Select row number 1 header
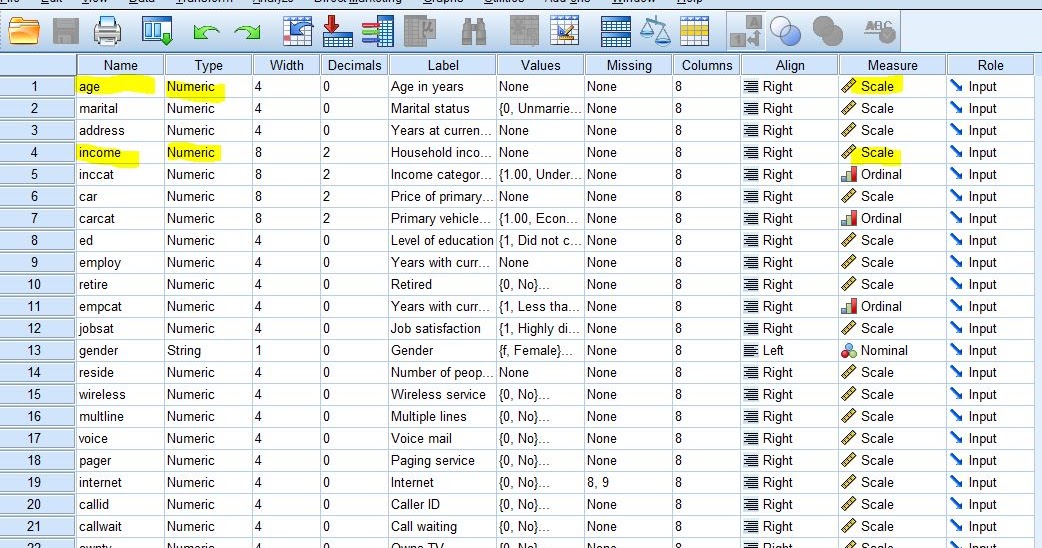 pos(38,86)
